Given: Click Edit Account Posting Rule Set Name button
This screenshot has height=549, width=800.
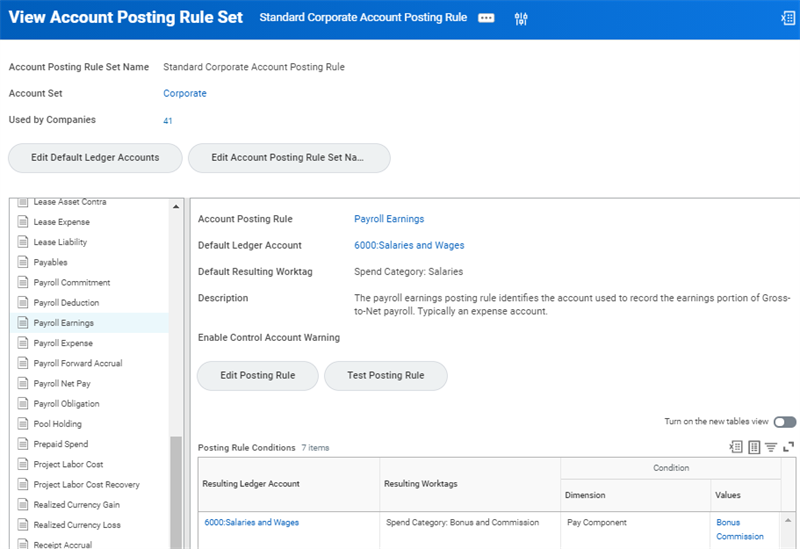Looking at the screenshot, I should pyautogui.click(x=289, y=158).
